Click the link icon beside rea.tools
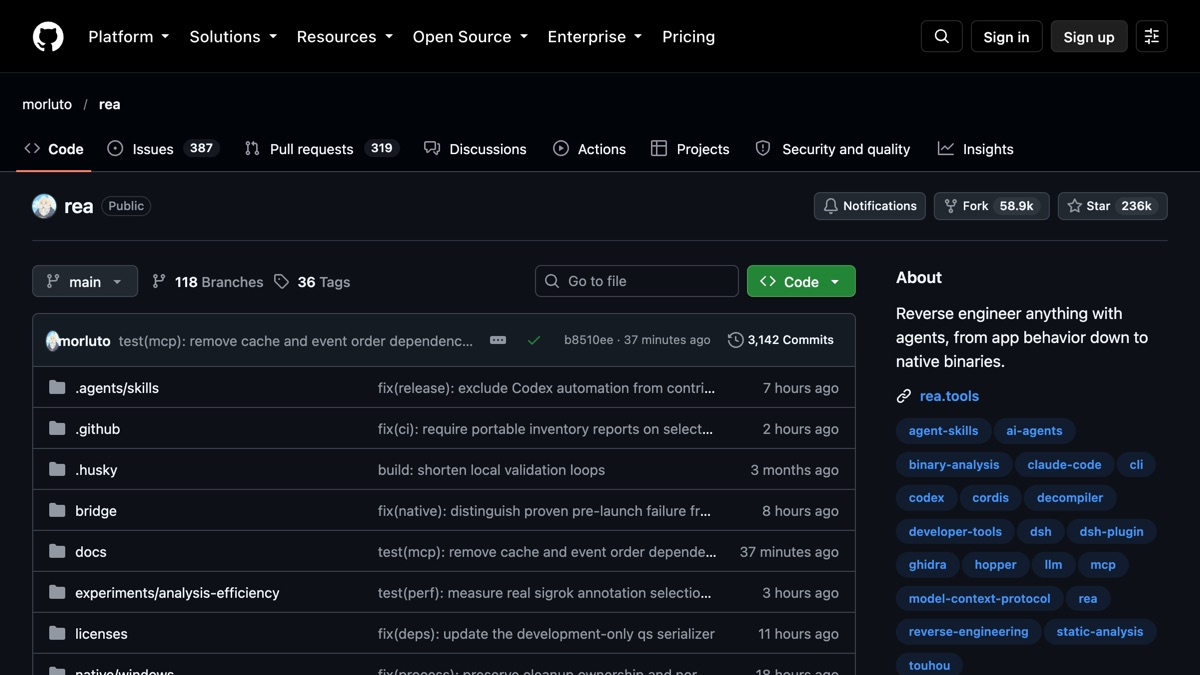The image size is (1200, 675). [x=904, y=397]
